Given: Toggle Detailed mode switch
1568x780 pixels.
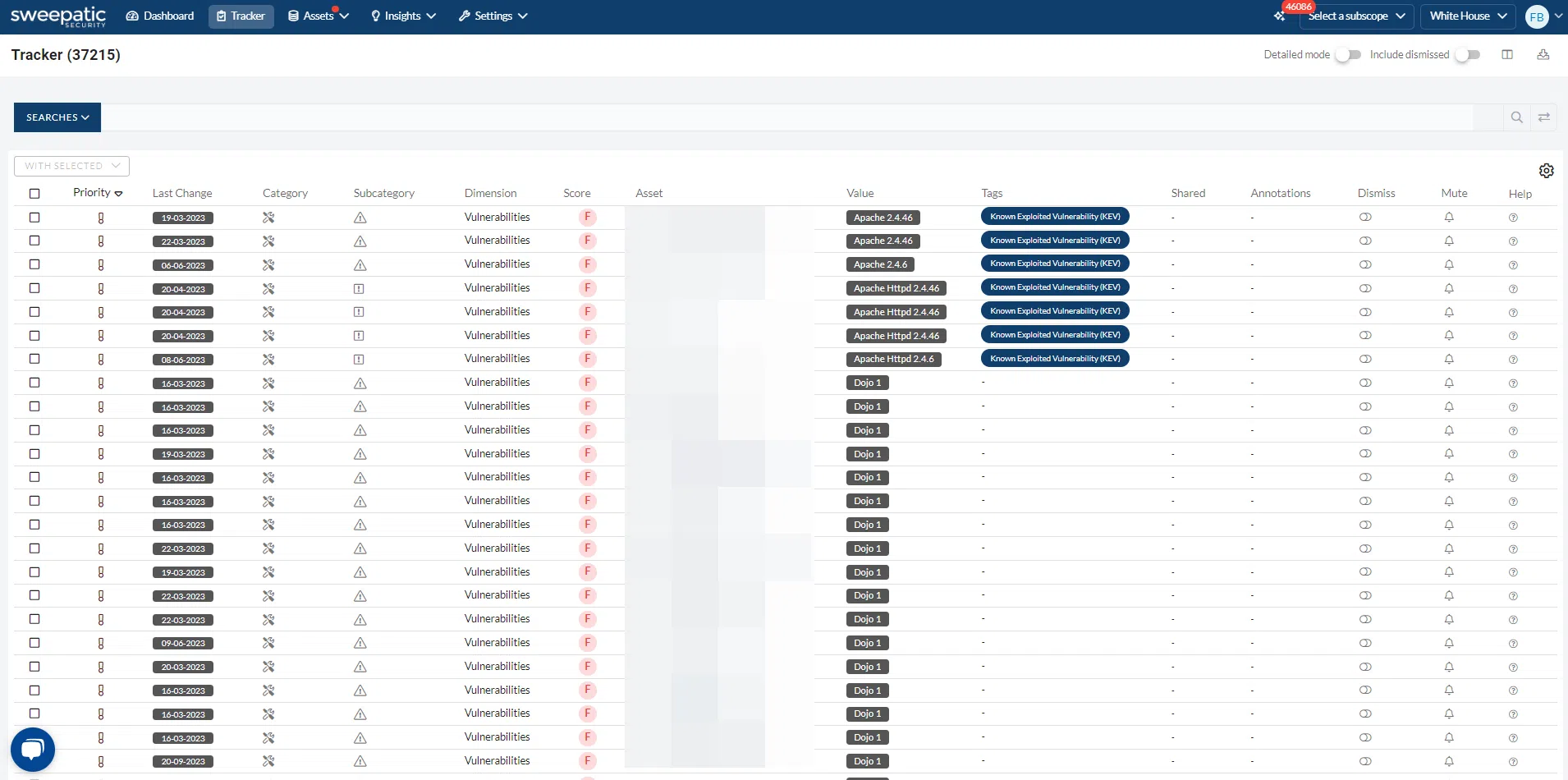Looking at the screenshot, I should [1347, 55].
